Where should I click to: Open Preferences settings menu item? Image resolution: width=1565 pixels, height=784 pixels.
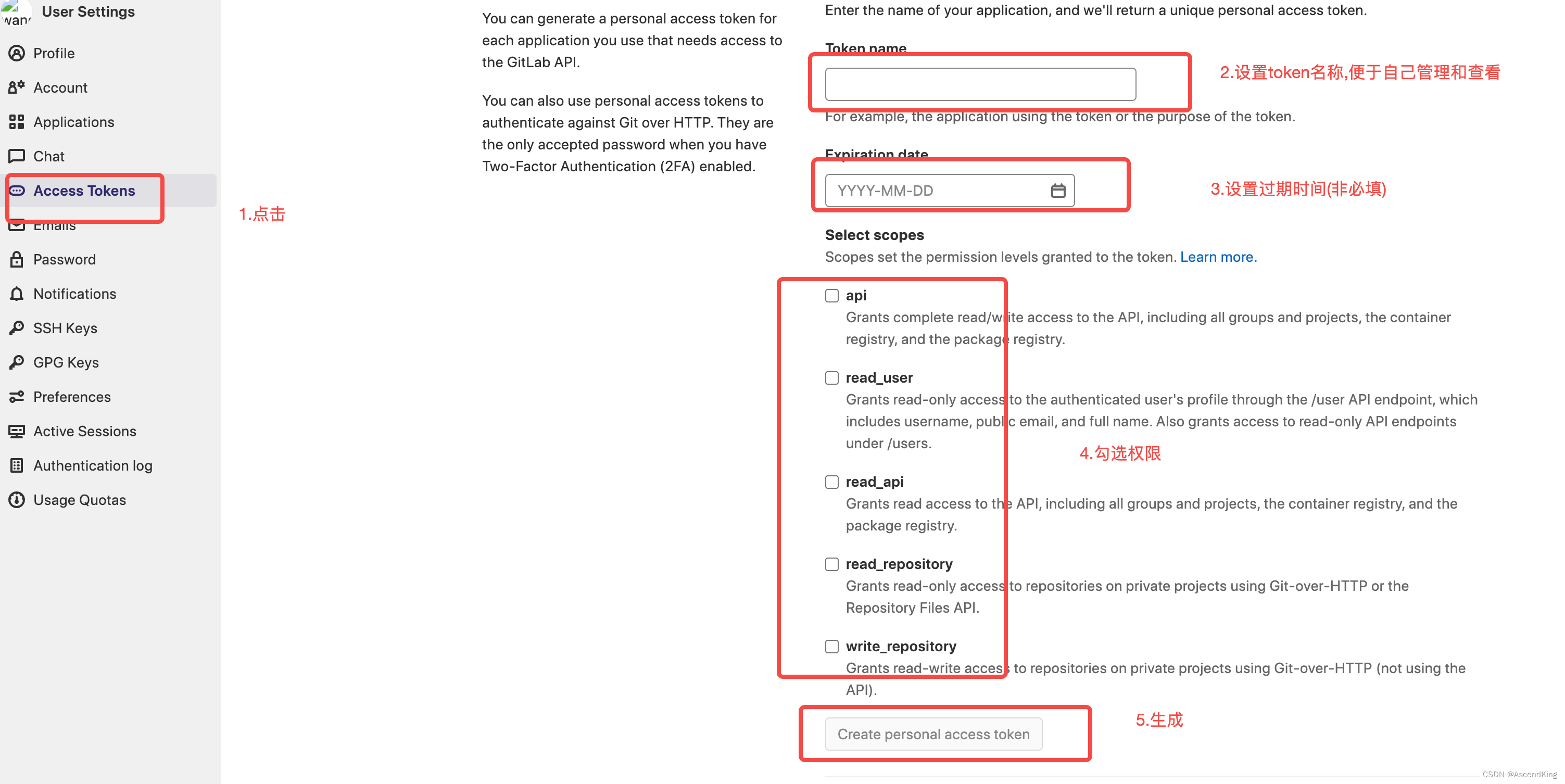coord(71,396)
